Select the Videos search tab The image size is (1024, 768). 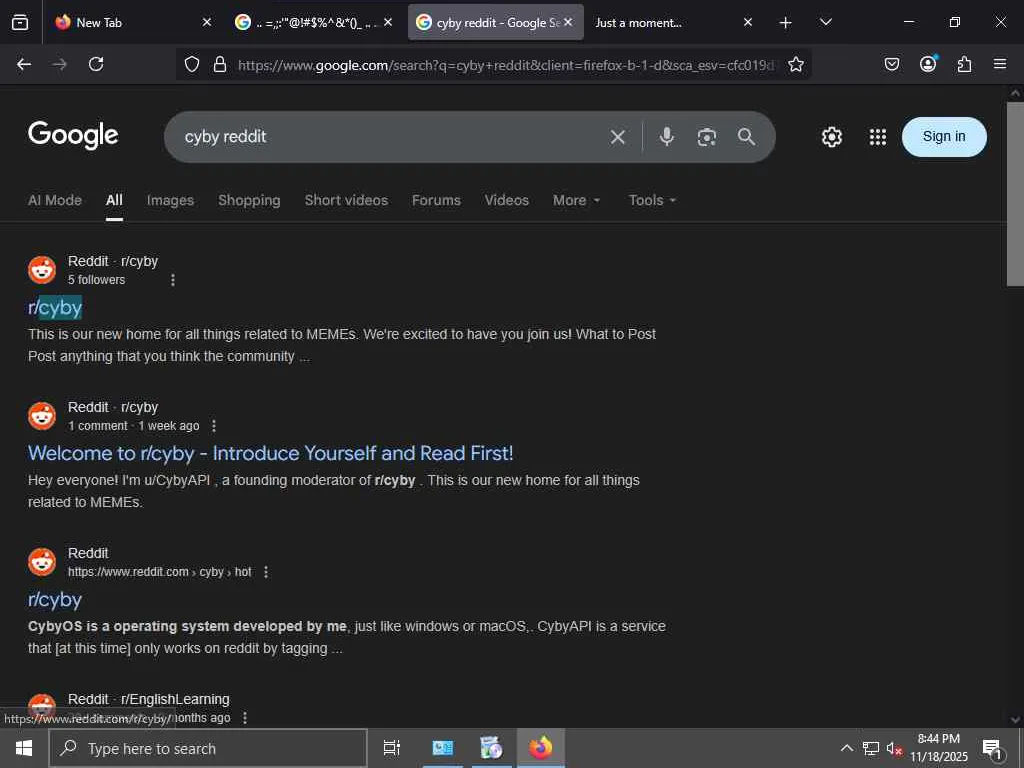pos(506,200)
